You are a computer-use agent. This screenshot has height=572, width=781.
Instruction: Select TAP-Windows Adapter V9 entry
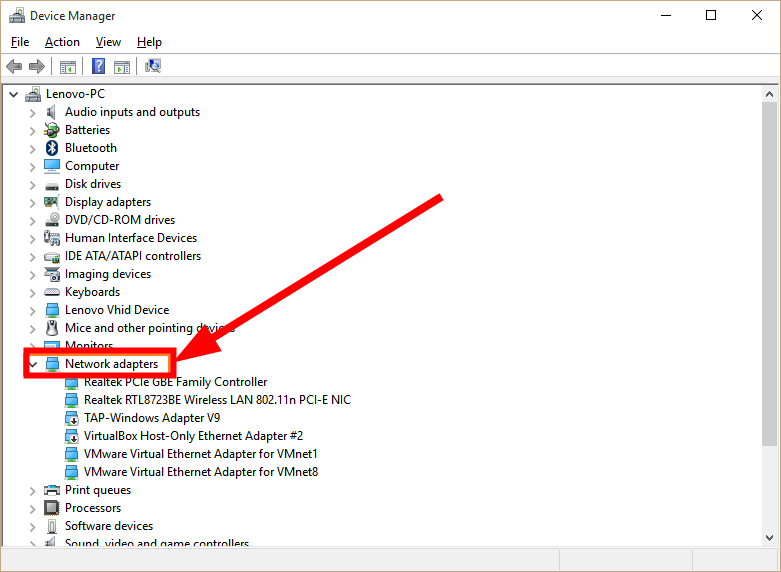click(x=152, y=418)
